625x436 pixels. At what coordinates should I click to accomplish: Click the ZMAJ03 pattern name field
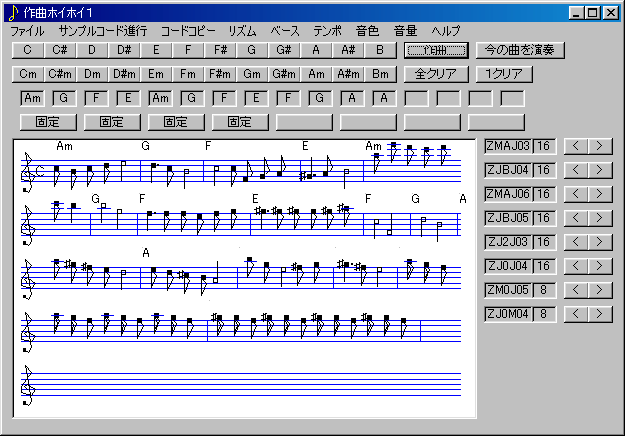pyautogui.click(x=508, y=146)
